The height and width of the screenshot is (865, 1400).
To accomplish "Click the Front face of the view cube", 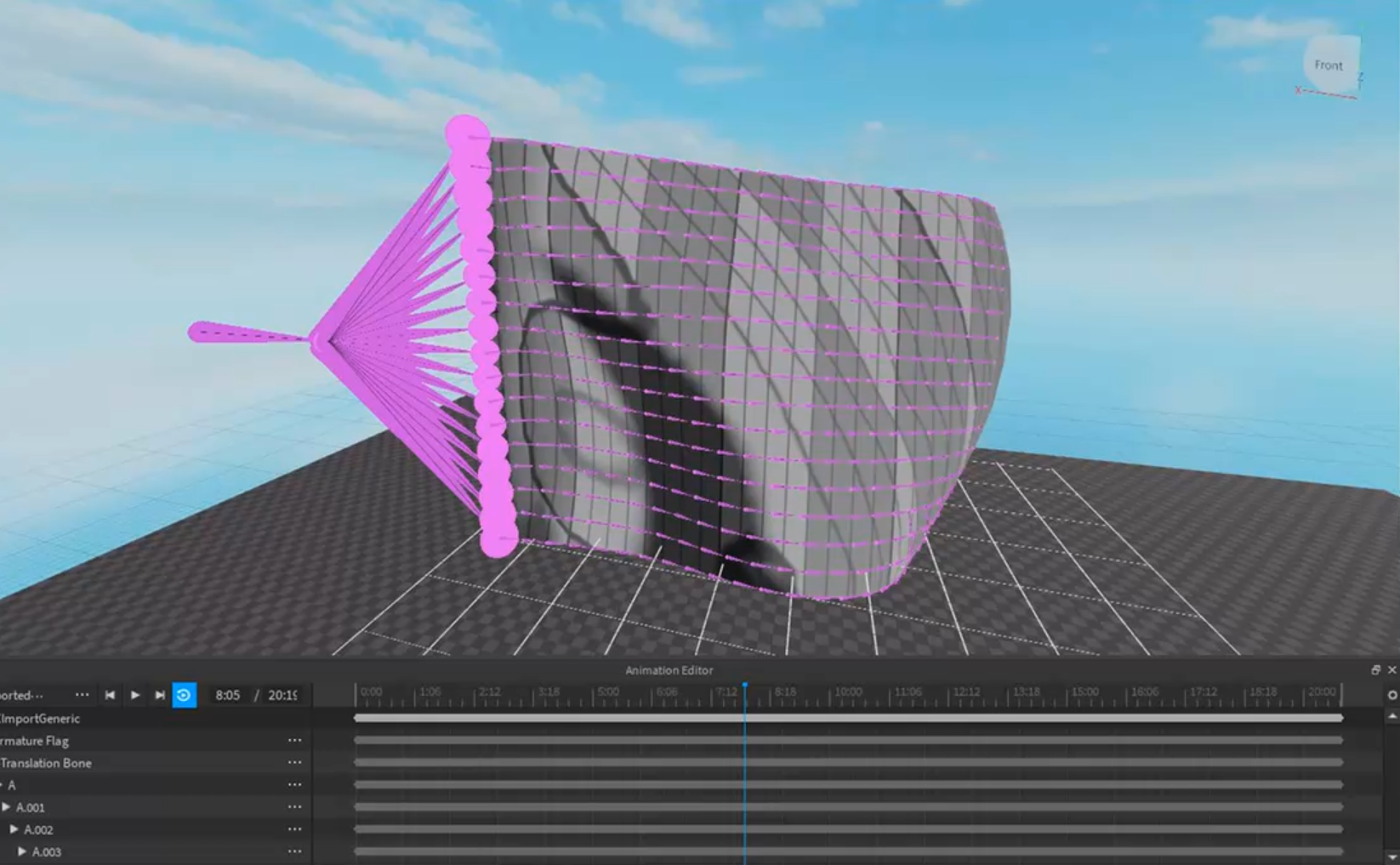I will [1328, 65].
